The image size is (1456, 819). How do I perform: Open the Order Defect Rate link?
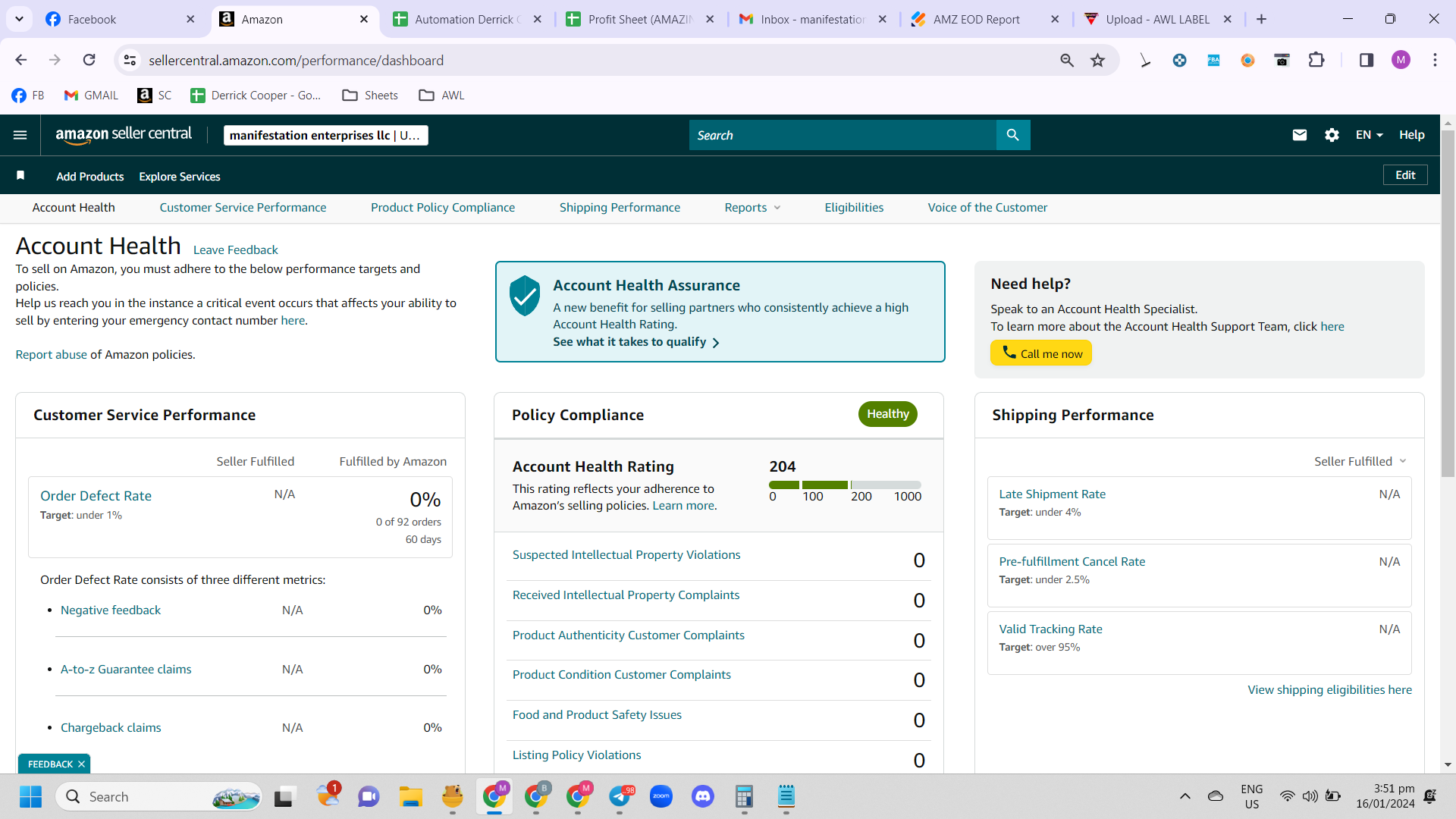[x=96, y=496]
